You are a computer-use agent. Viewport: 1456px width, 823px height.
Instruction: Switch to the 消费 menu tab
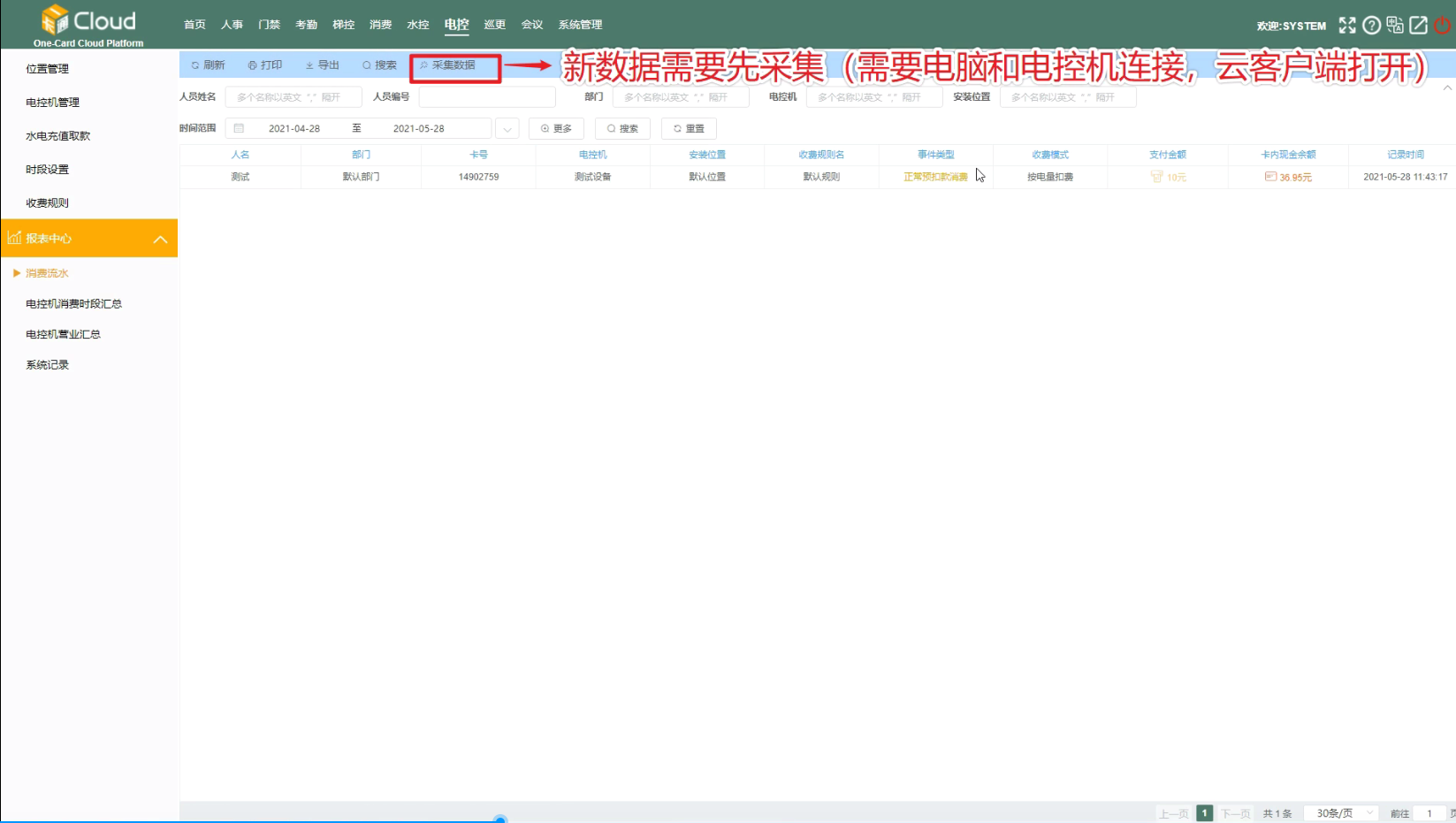pyautogui.click(x=380, y=25)
